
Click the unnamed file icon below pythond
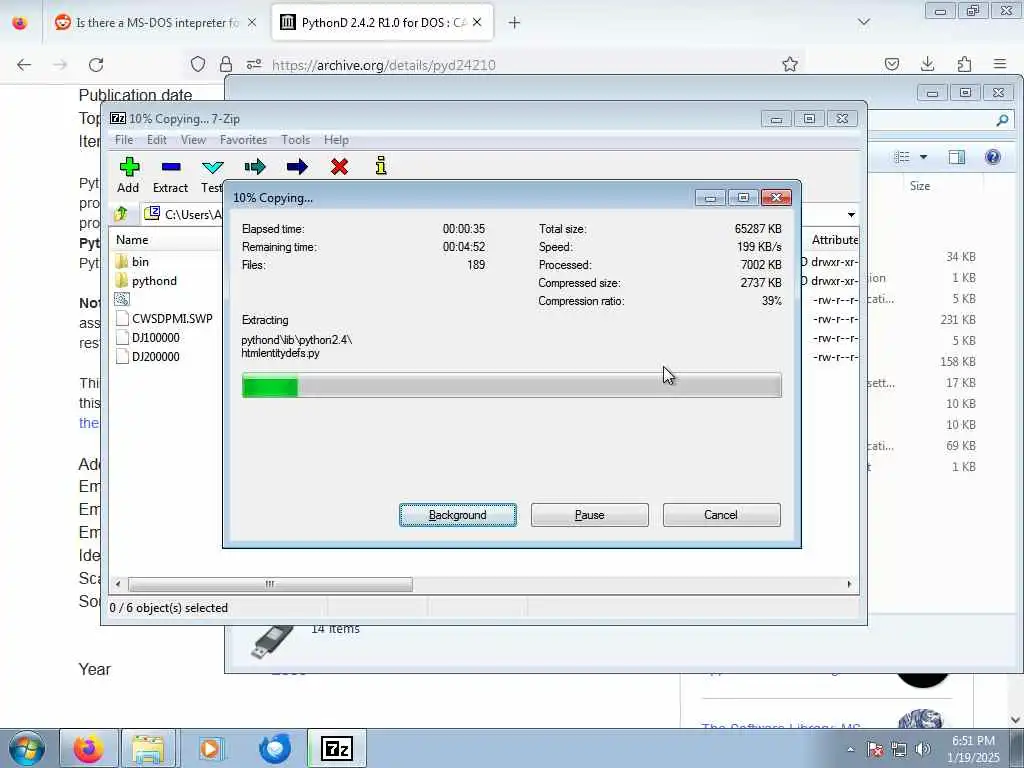point(121,300)
